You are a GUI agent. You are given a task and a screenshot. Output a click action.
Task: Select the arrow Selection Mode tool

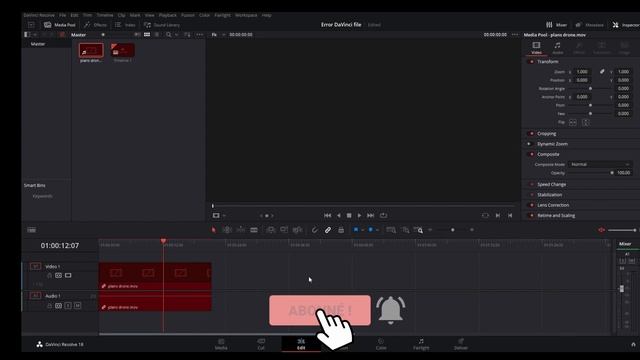point(213,230)
